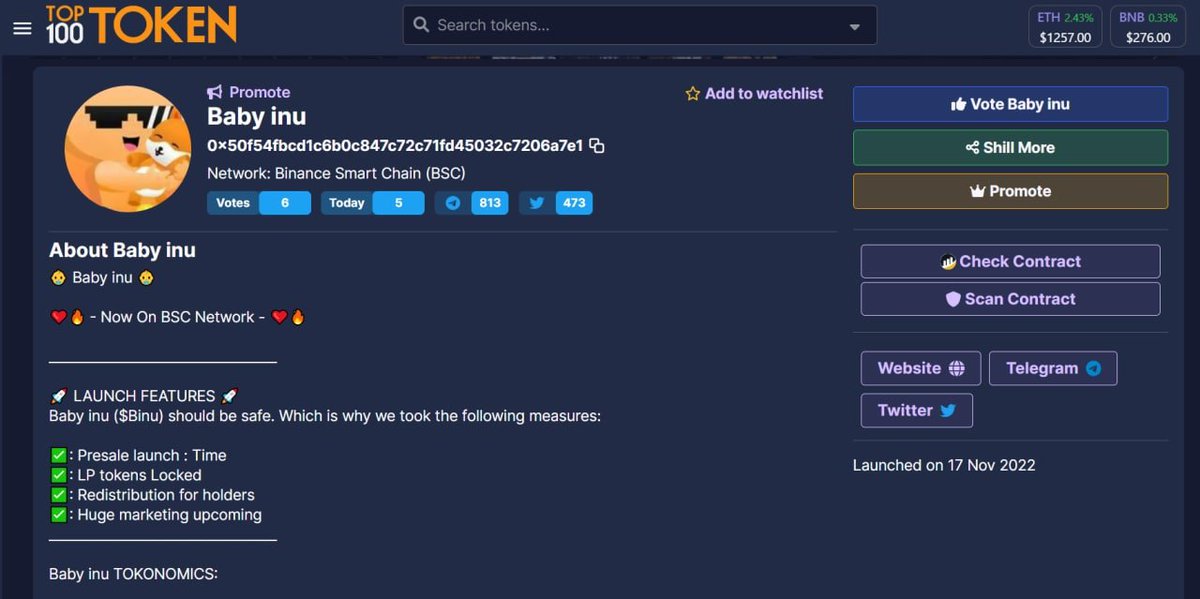Click the green check beside Huge marketing upcoming

58,515
